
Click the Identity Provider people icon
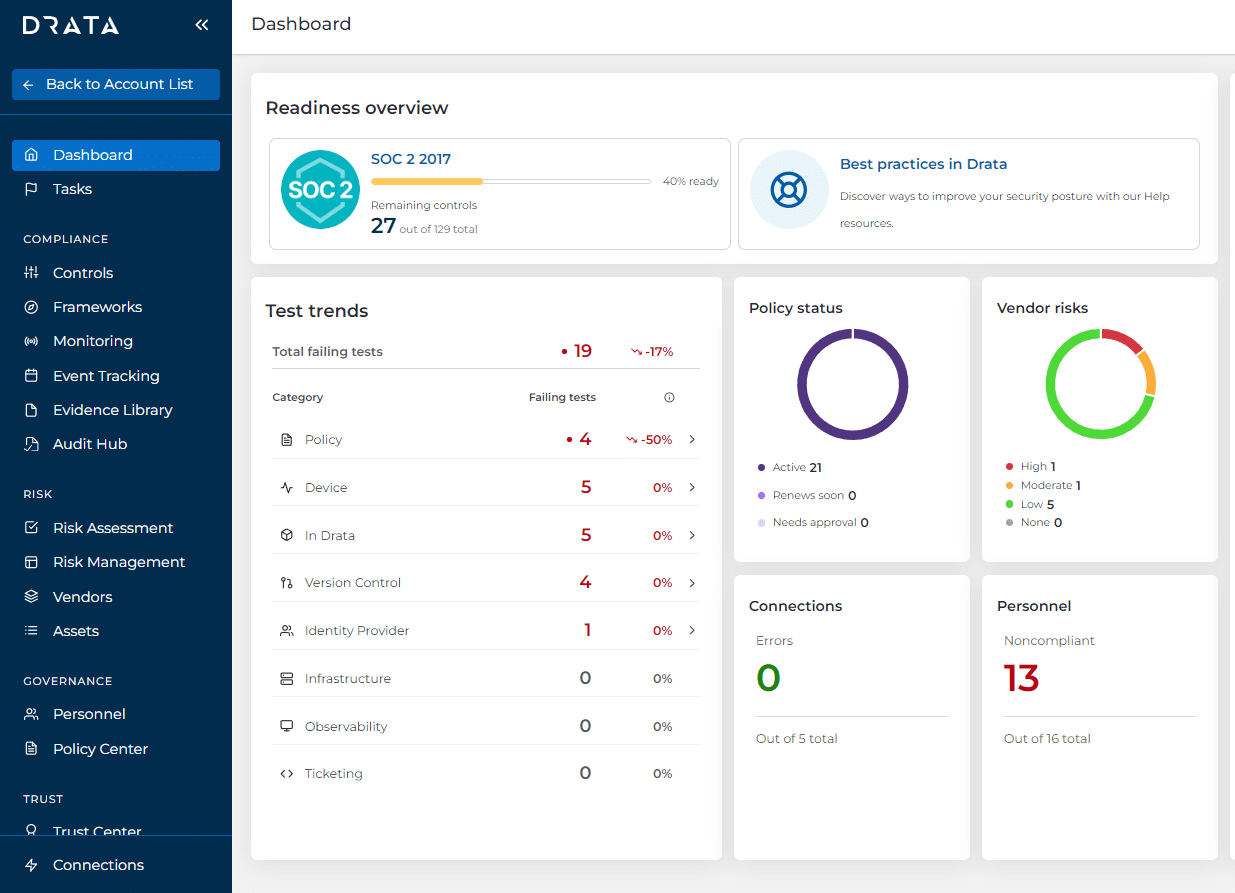pos(287,631)
